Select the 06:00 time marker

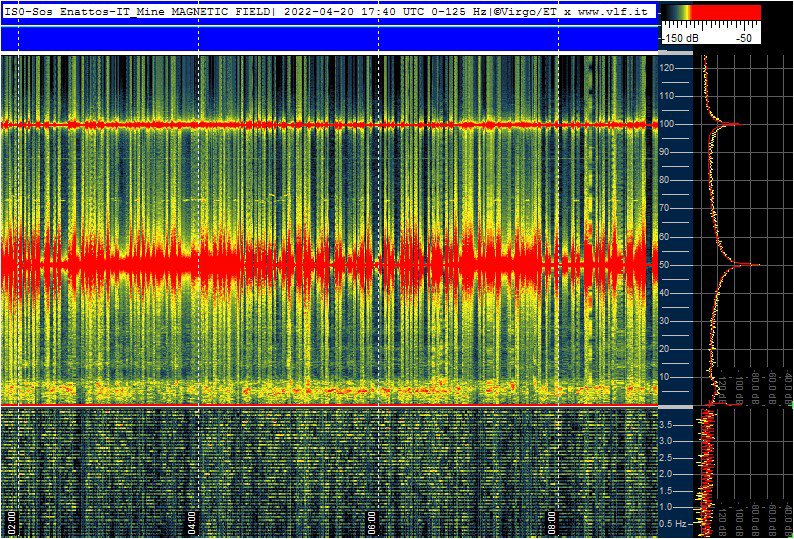(x=371, y=523)
